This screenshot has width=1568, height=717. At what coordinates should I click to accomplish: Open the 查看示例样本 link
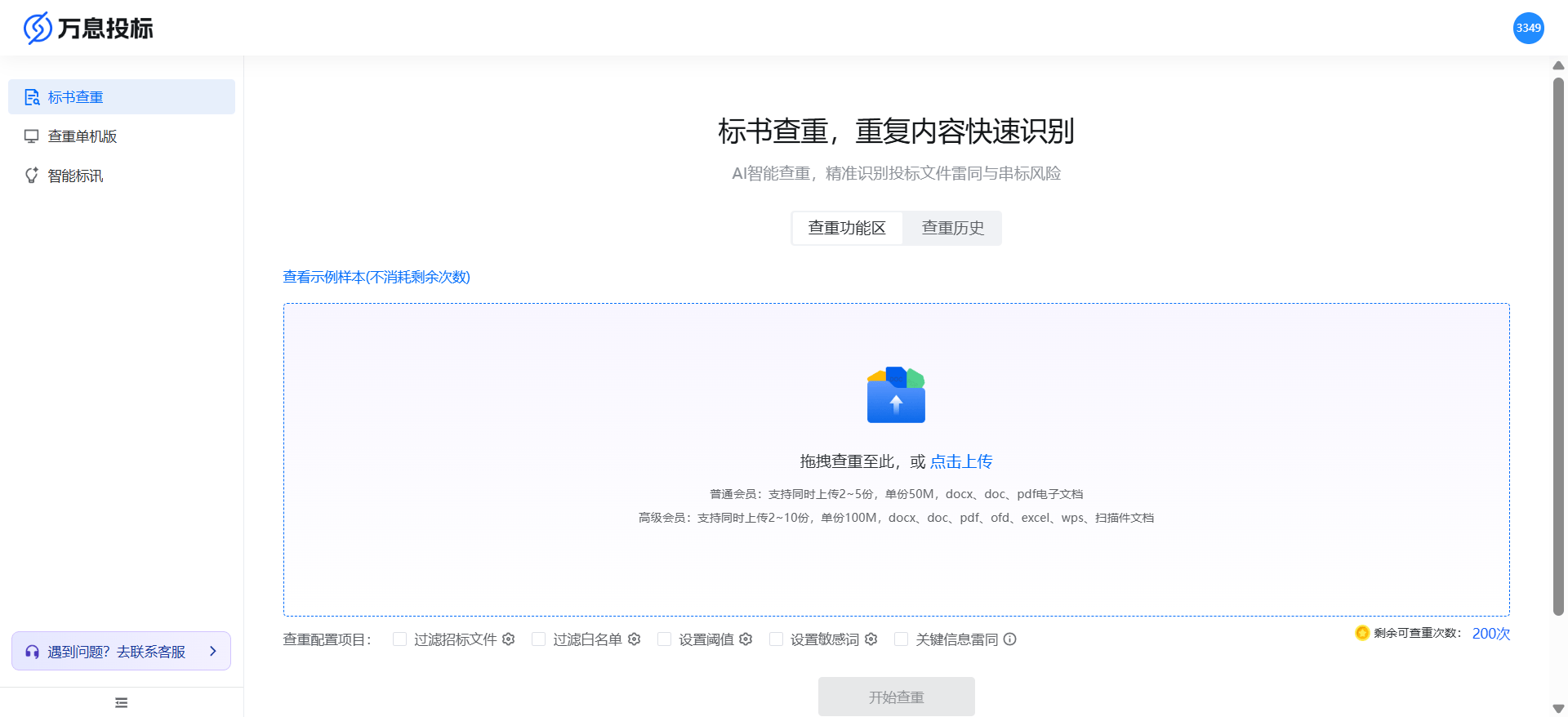click(376, 277)
